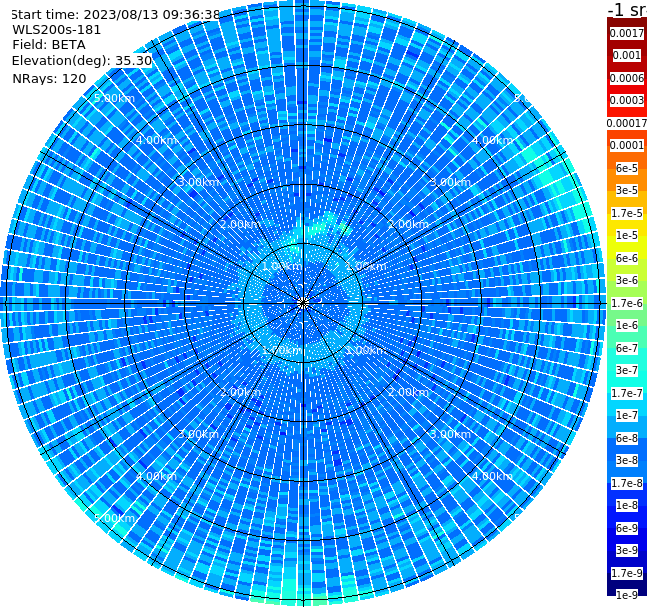Select the 0.0001 colorbar label
This screenshot has width=647, height=607.
click(x=627, y=145)
